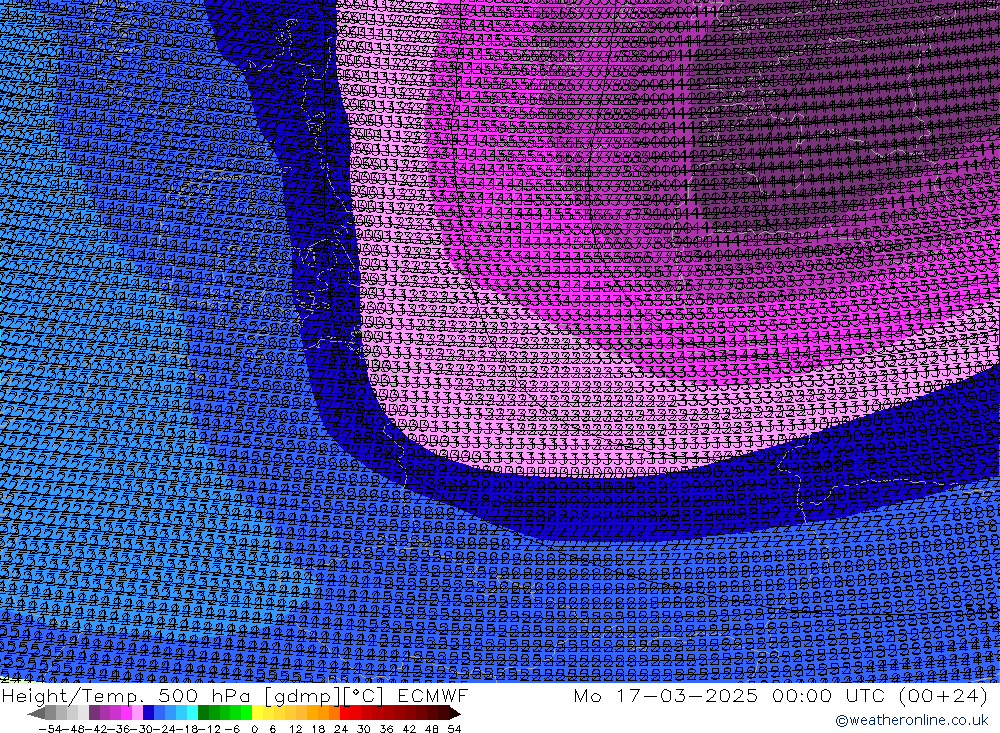1000x733 pixels.
Task: Click the 'Mo 17-03-2025 00:00 UTC' forecast time
Action: pos(730,695)
